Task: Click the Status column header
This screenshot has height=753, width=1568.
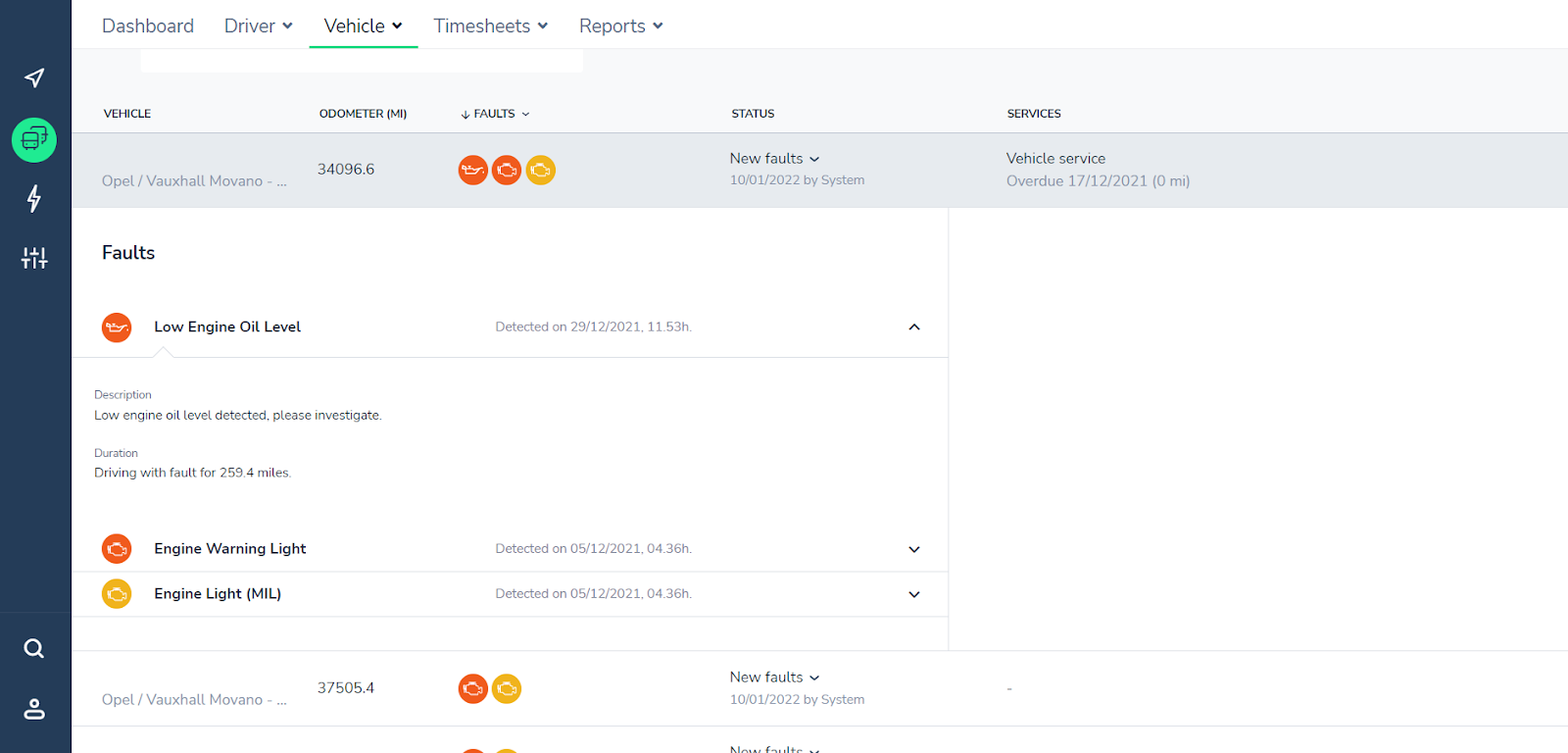Action: pos(753,114)
